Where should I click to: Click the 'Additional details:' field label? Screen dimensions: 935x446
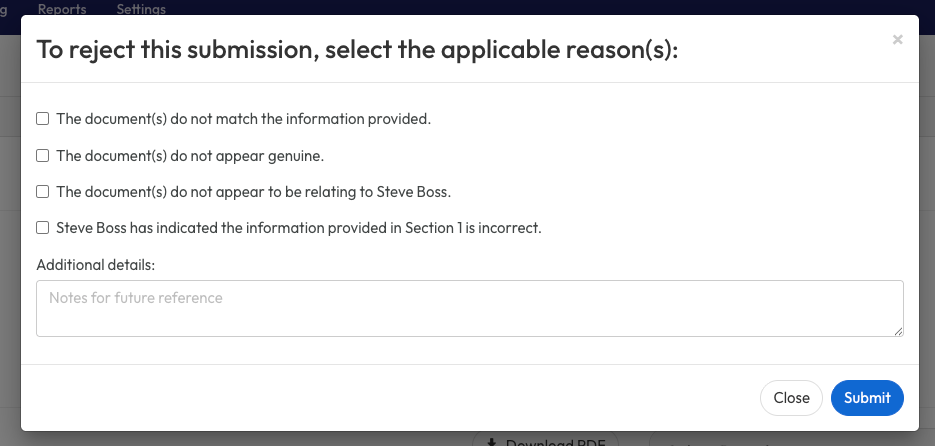[x=103, y=265]
